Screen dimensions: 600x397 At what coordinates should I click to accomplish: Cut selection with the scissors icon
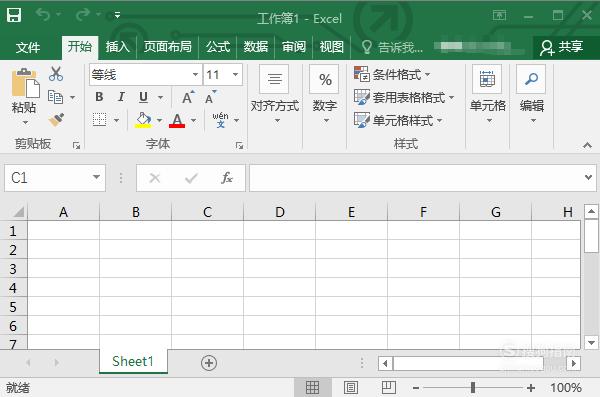click(x=56, y=74)
